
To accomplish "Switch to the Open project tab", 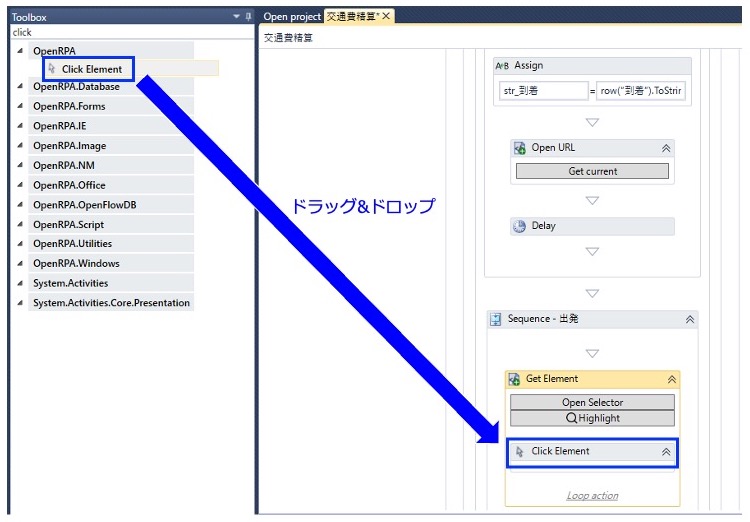I will click(292, 17).
